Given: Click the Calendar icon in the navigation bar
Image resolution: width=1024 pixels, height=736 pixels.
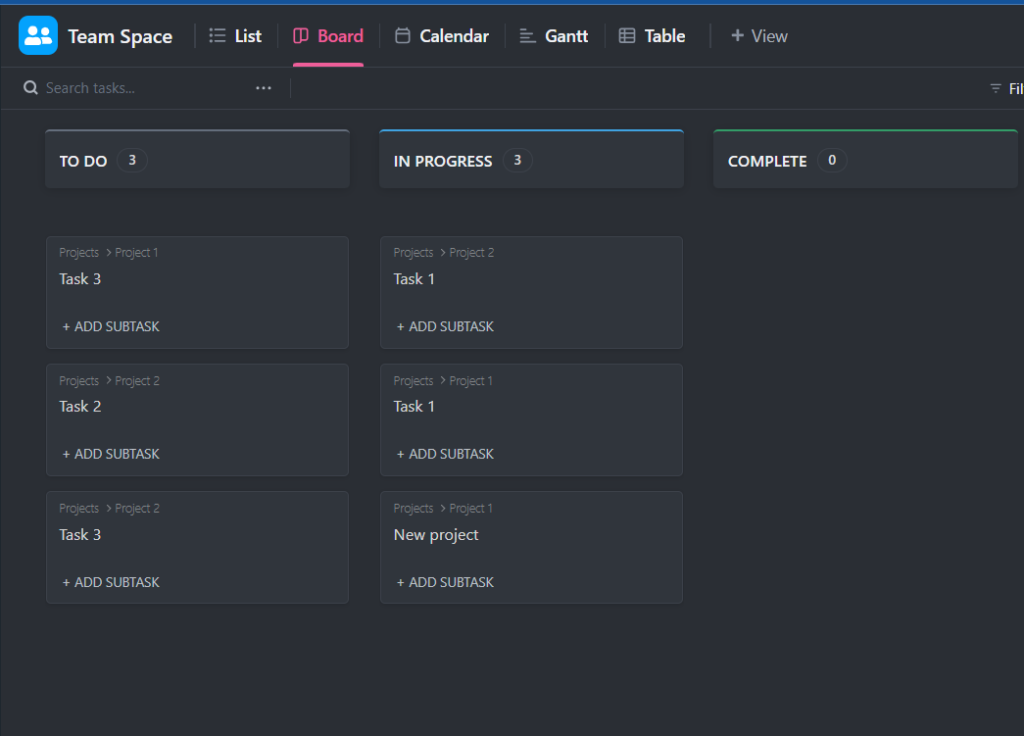Looking at the screenshot, I should pos(403,35).
